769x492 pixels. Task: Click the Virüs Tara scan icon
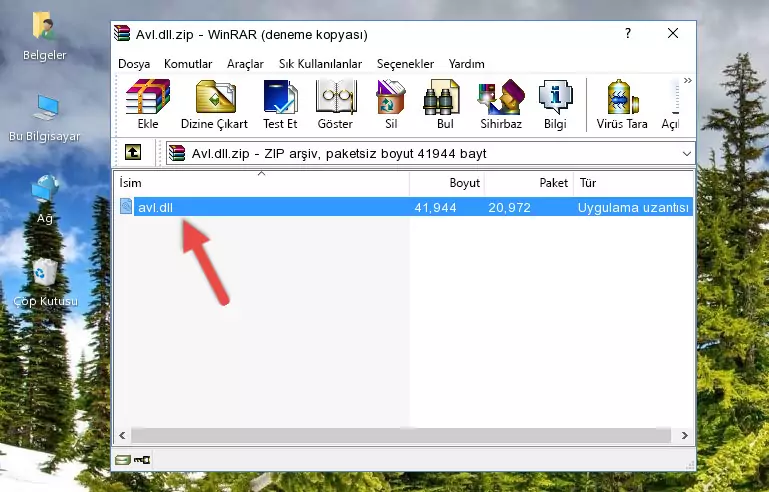(622, 104)
